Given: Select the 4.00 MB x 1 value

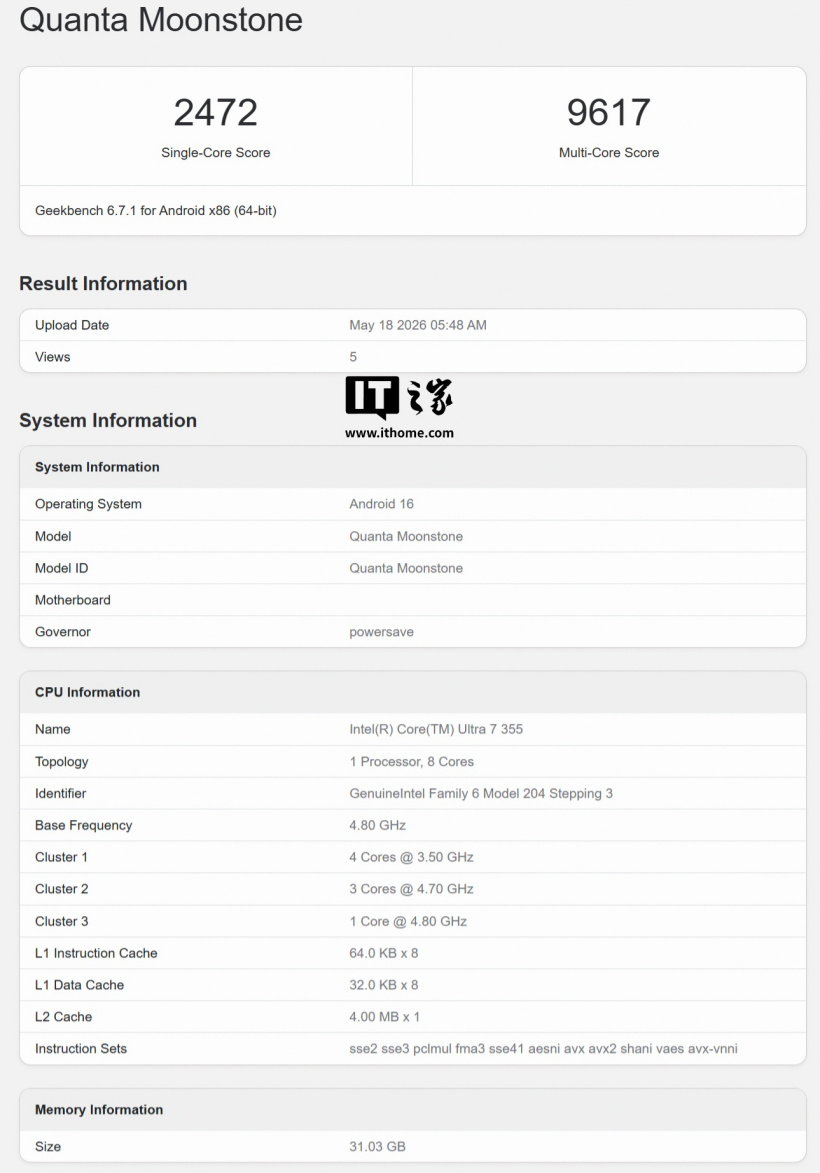Looking at the screenshot, I should (x=385, y=1017).
